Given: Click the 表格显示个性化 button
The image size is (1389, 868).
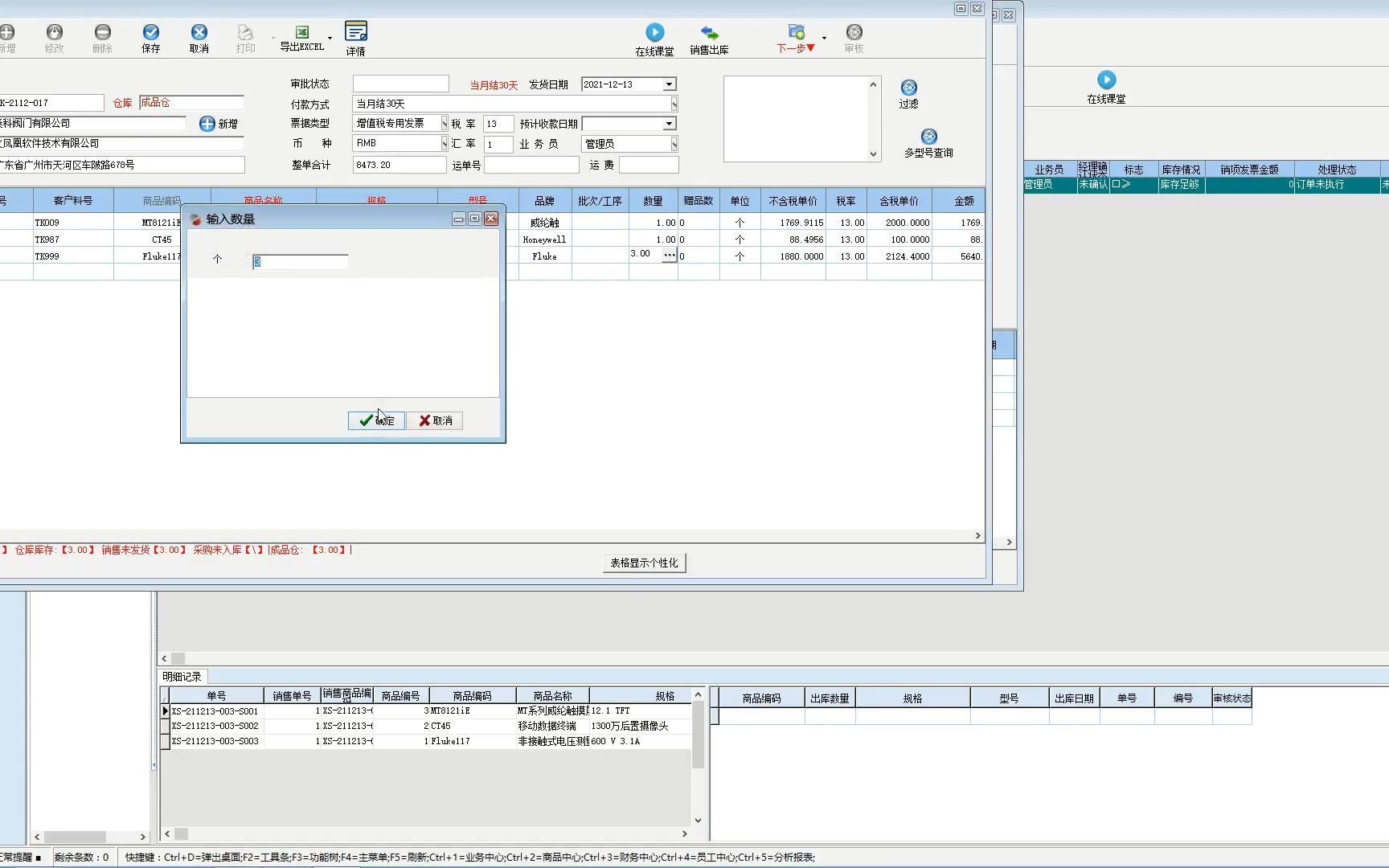Looking at the screenshot, I should (644, 563).
